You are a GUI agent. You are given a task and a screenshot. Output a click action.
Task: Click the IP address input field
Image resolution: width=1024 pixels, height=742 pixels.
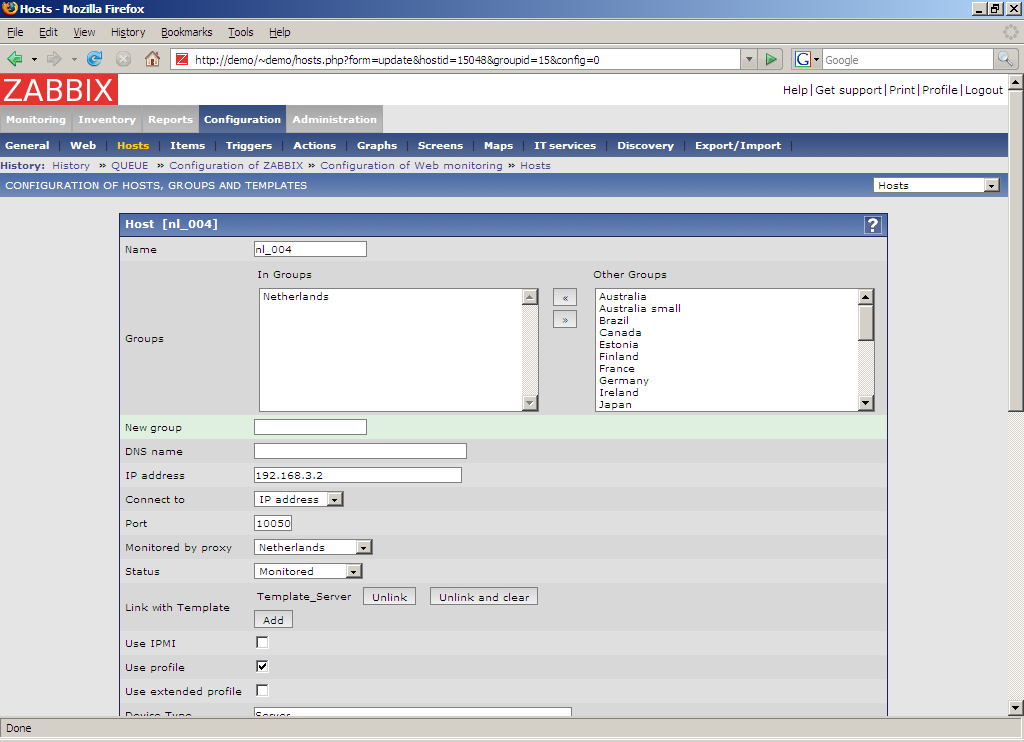358,476
